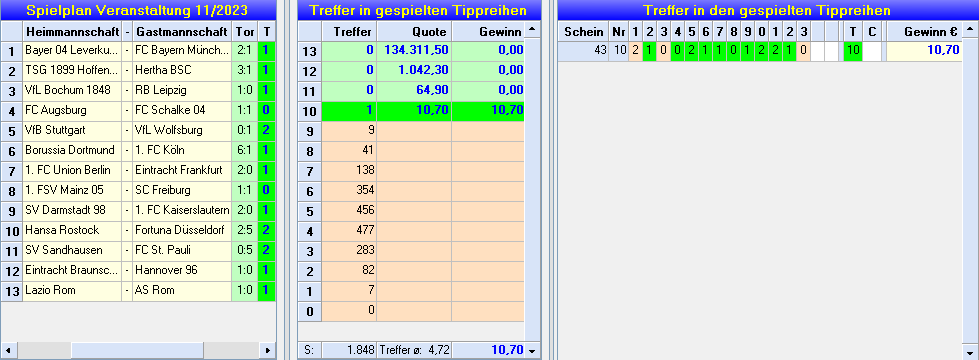
Task: Select Bayer 04 Leverkusen home team cell
Action: tap(72, 51)
